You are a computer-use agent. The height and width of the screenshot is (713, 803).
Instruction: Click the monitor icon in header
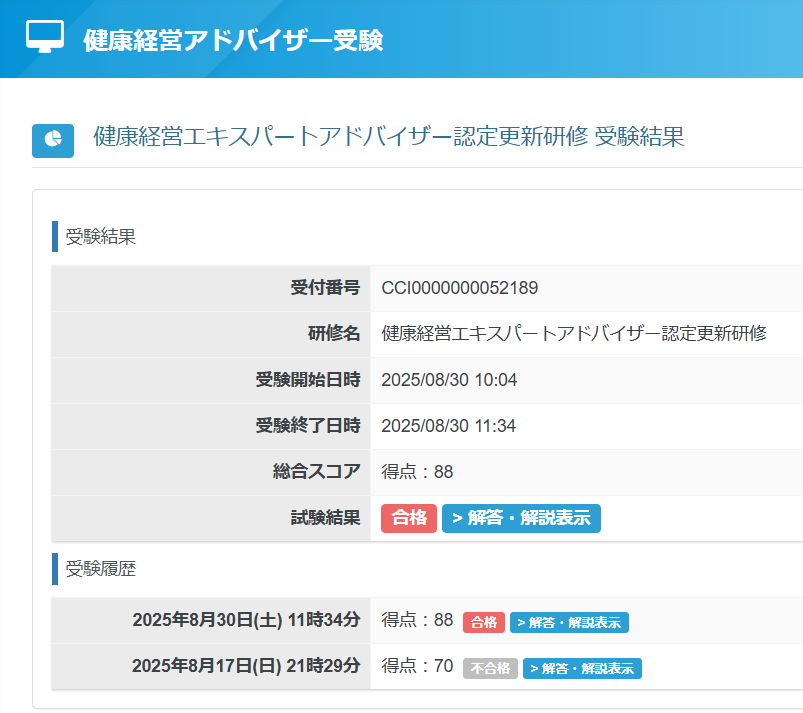(x=45, y=37)
